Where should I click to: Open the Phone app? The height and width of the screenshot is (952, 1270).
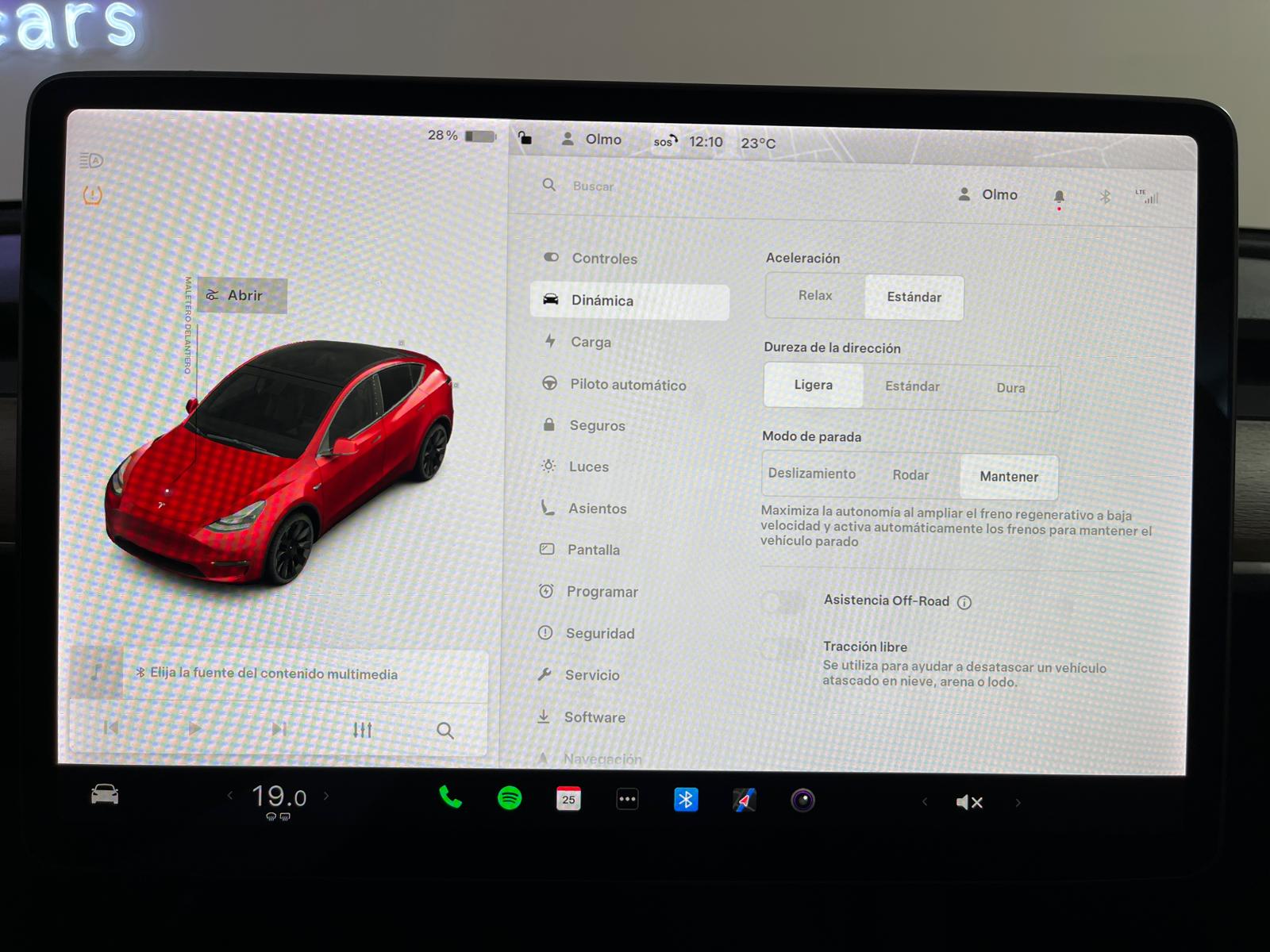pyautogui.click(x=450, y=797)
